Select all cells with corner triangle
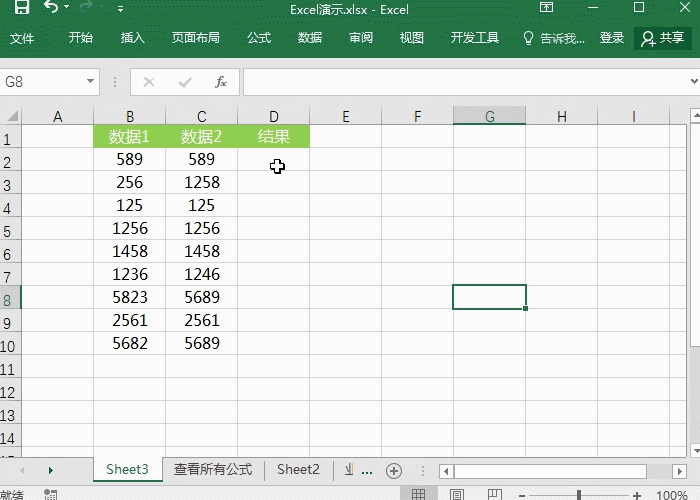This screenshot has width=700, height=500. pos(12,116)
